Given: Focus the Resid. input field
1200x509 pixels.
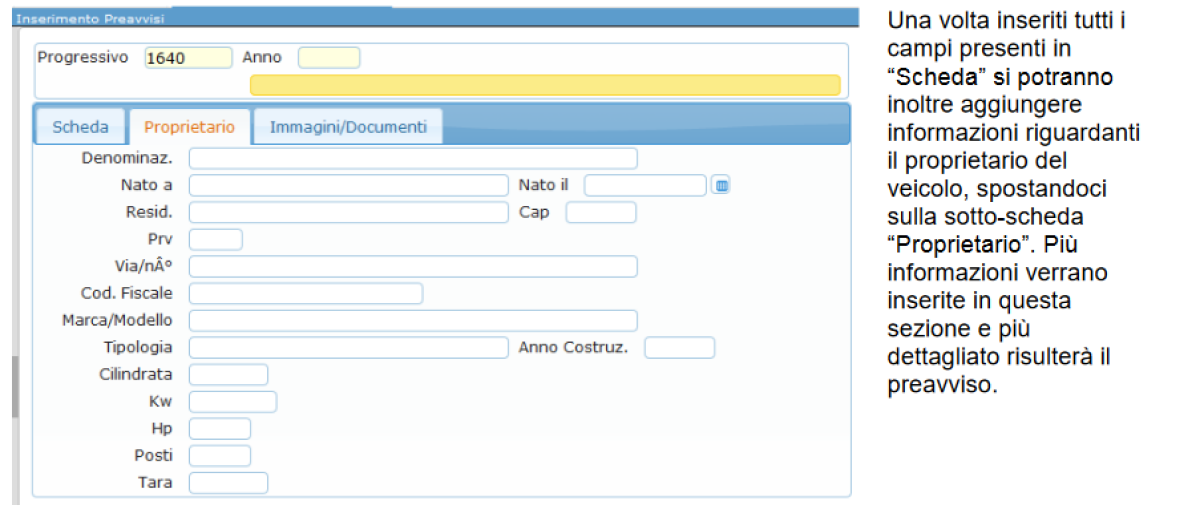Looking at the screenshot, I should 348,212.
